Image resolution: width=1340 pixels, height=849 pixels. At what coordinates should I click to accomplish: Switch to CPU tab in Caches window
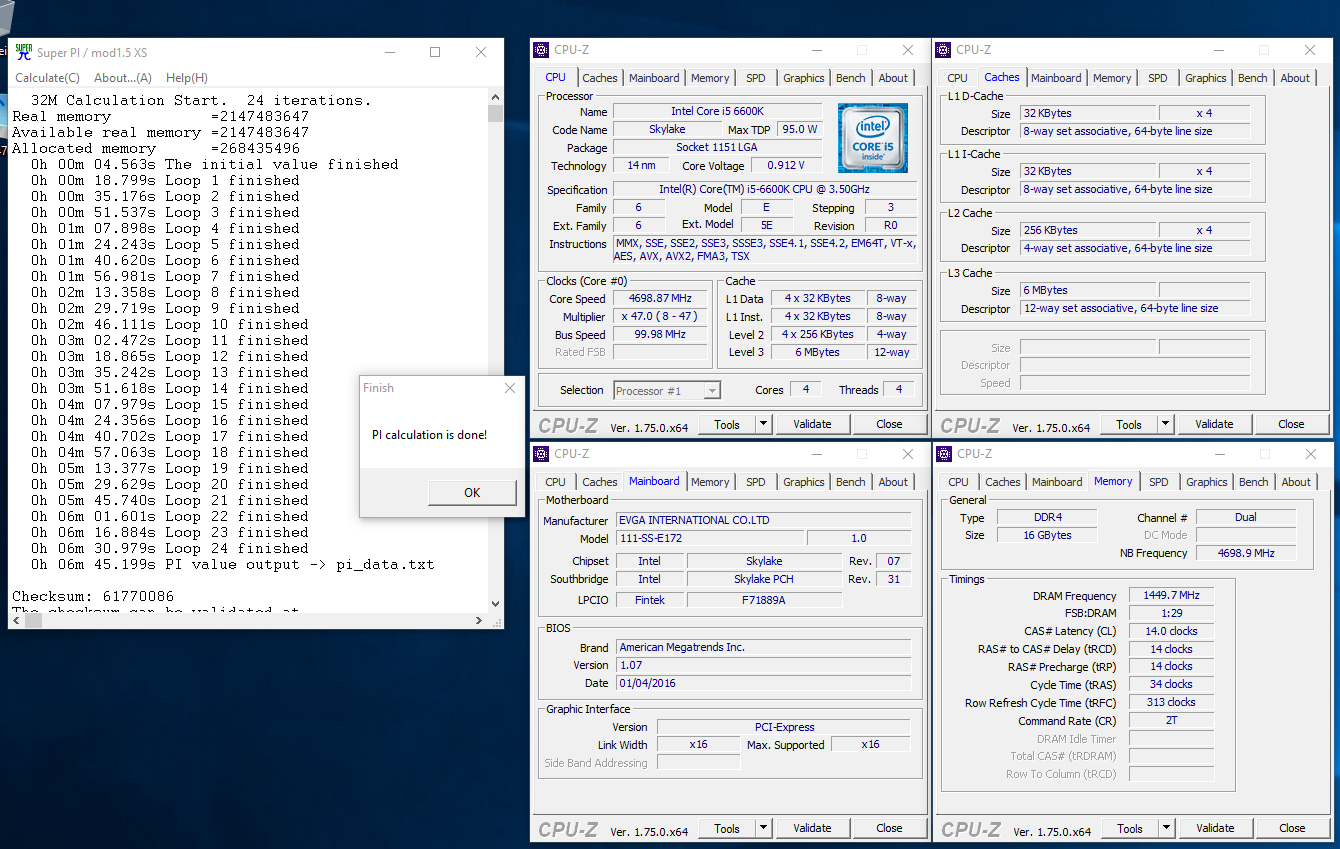[x=958, y=78]
